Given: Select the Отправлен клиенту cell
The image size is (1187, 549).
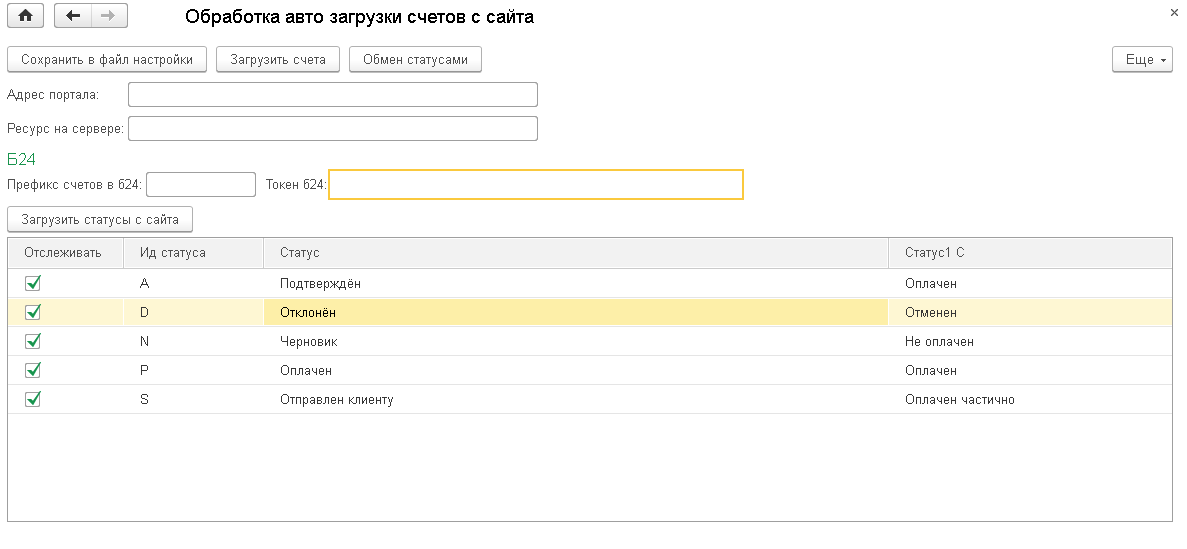Looking at the screenshot, I should point(576,399).
